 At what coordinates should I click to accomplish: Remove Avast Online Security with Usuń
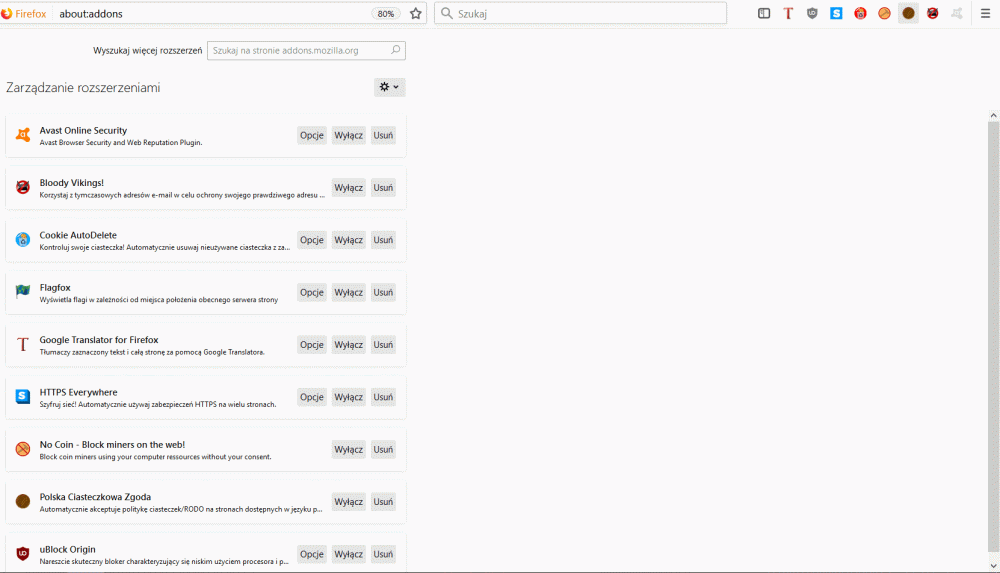[x=383, y=135]
